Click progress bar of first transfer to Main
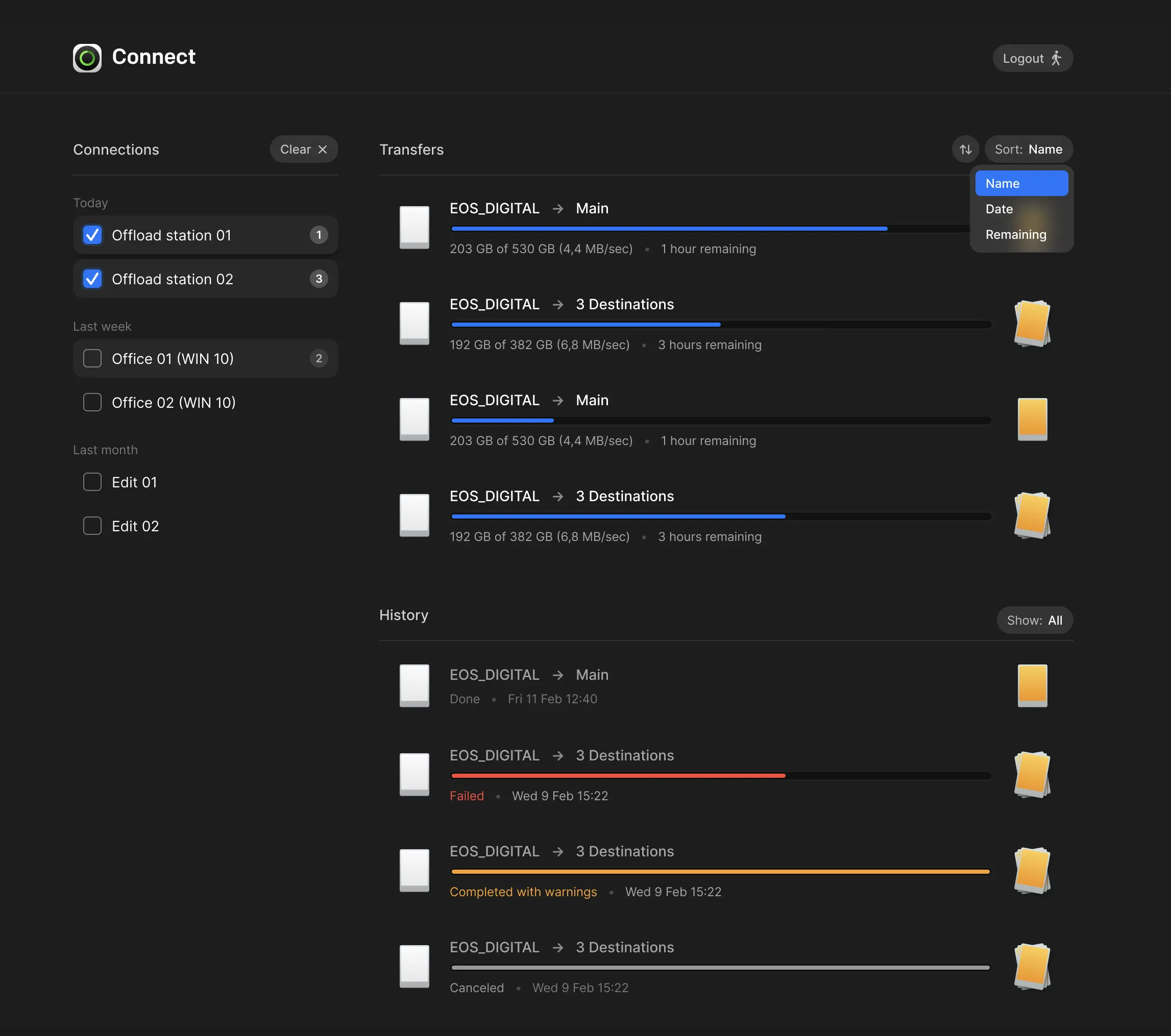Viewport: 1171px width, 1036px height. [710, 229]
